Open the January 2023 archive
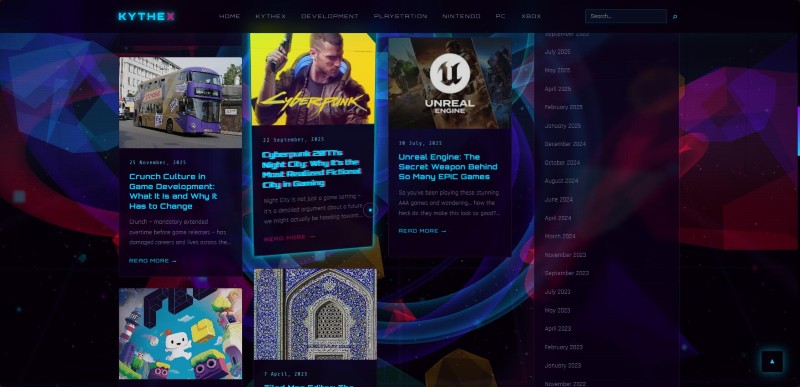The height and width of the screenshot is (387, 800). 563,366
